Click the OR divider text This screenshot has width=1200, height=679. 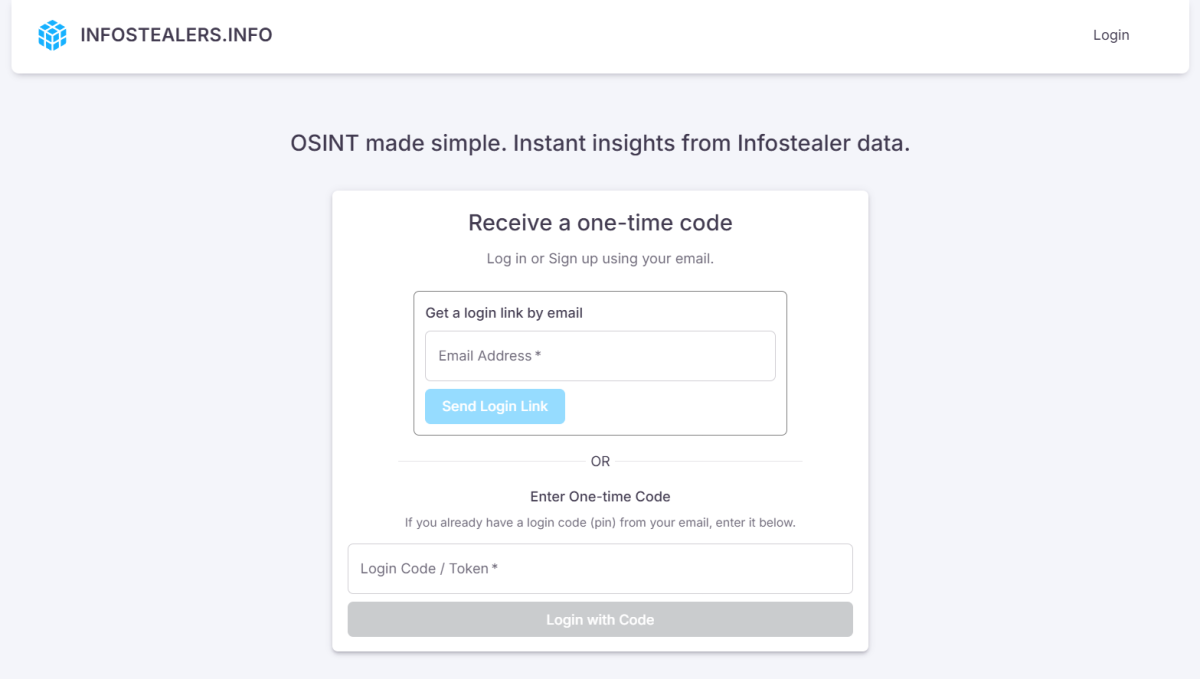pos(600,462)
